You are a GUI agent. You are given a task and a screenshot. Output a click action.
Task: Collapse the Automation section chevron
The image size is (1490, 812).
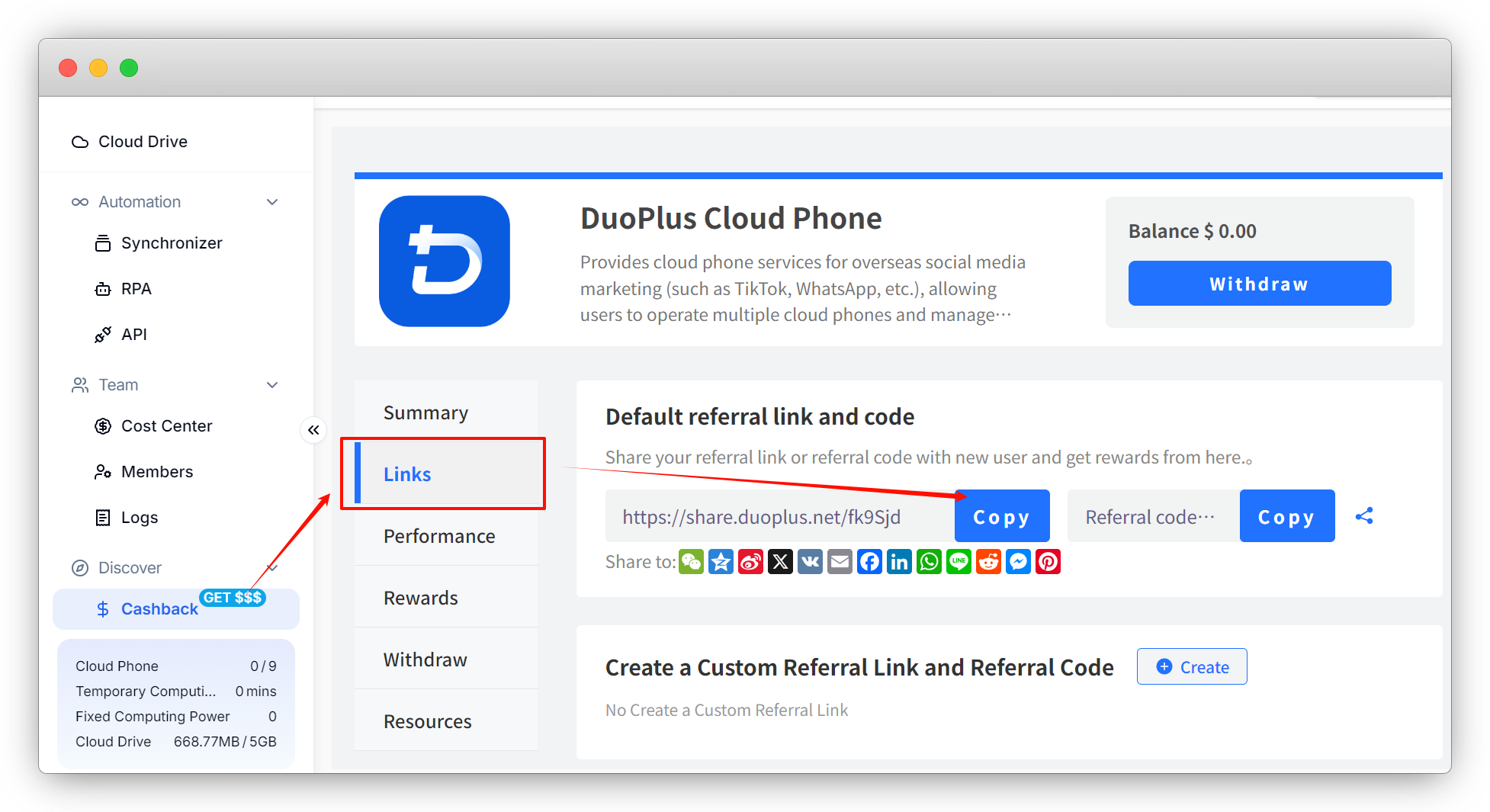point(272,202)
